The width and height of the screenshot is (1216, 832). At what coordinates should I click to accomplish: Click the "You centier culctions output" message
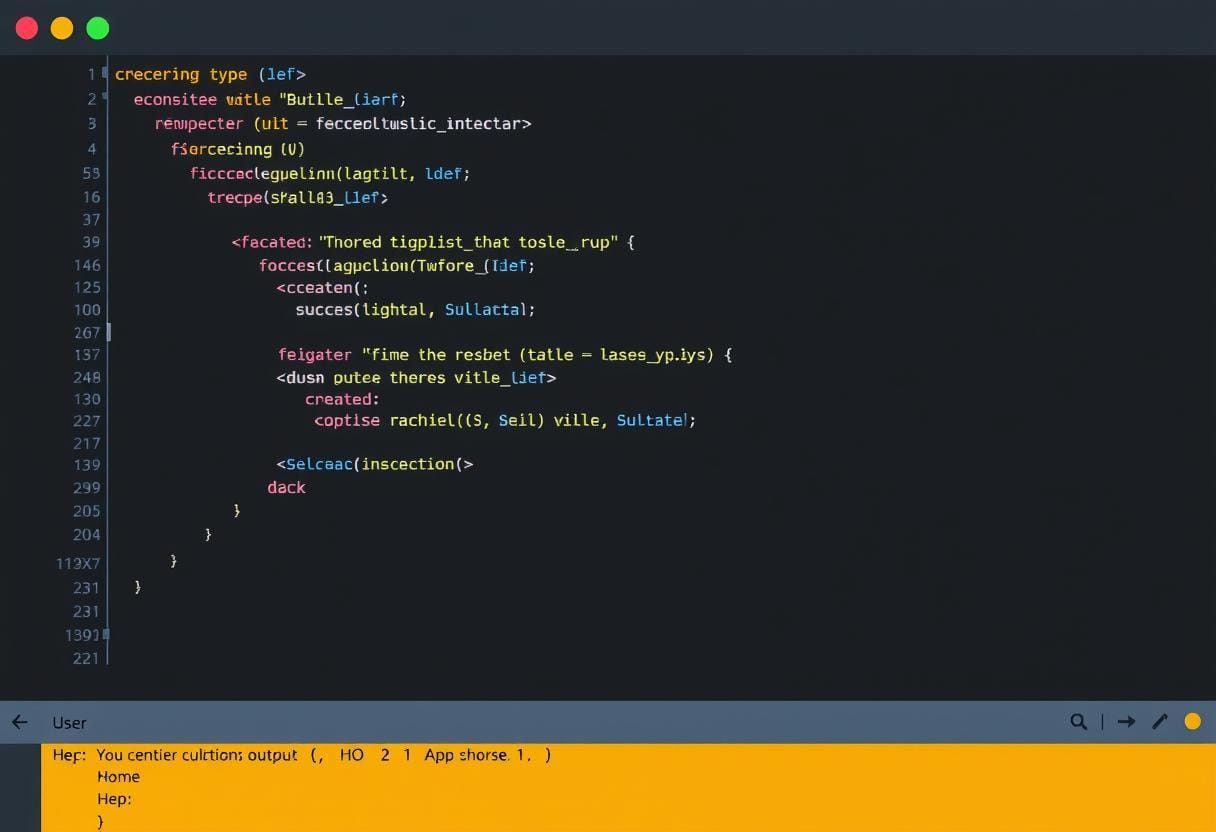coord(197,755)
